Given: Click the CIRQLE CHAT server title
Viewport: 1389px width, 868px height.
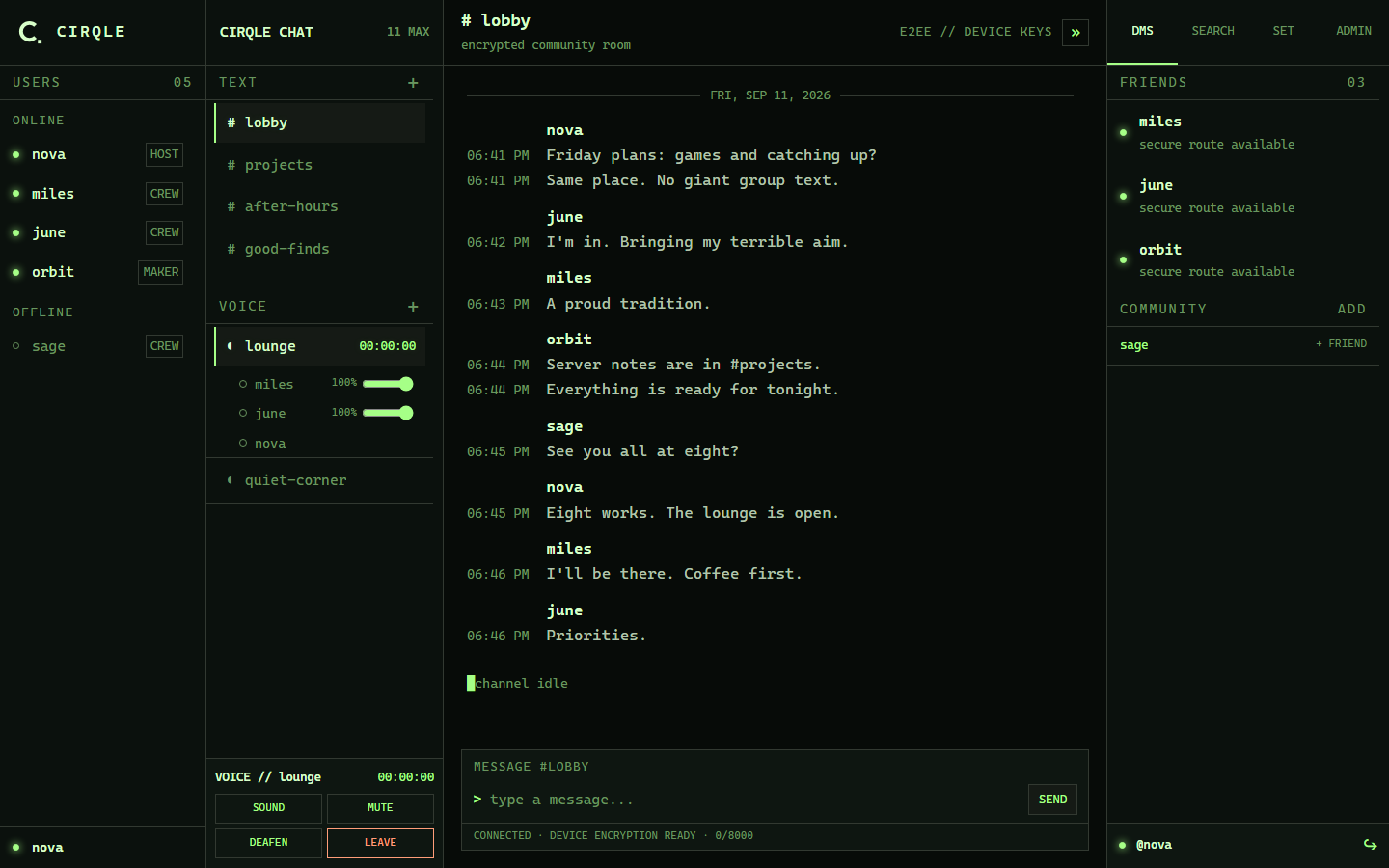Looking at the screenshot, I should point(266,32).
